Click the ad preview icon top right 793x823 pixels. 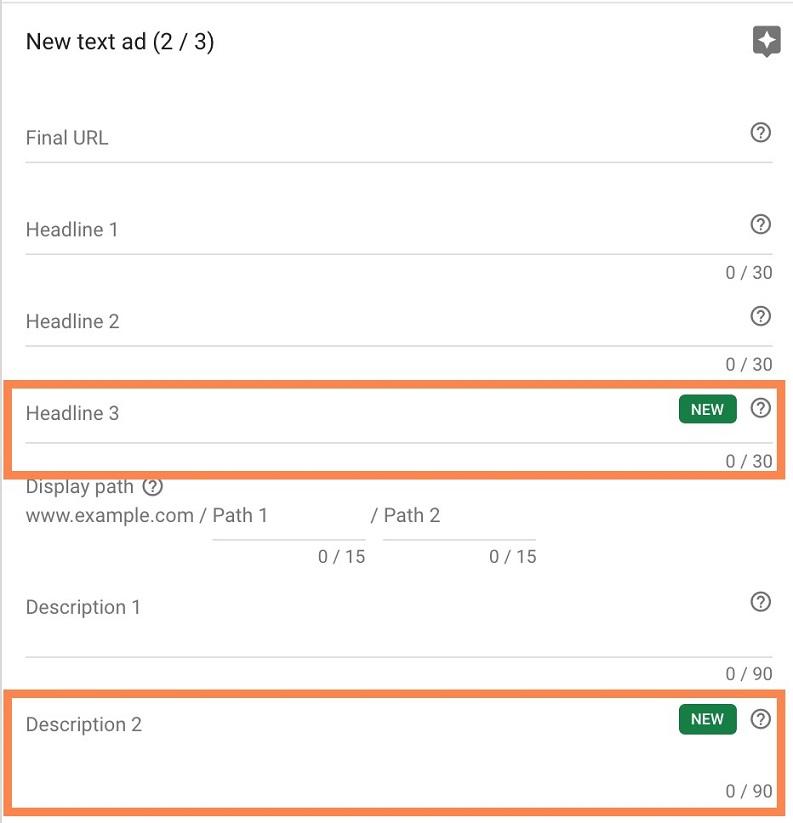(766, 42)
